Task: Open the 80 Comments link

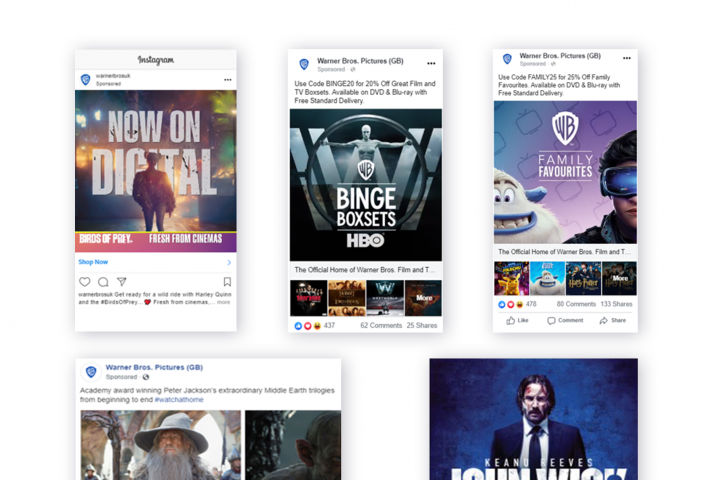Action: [576, 304]
